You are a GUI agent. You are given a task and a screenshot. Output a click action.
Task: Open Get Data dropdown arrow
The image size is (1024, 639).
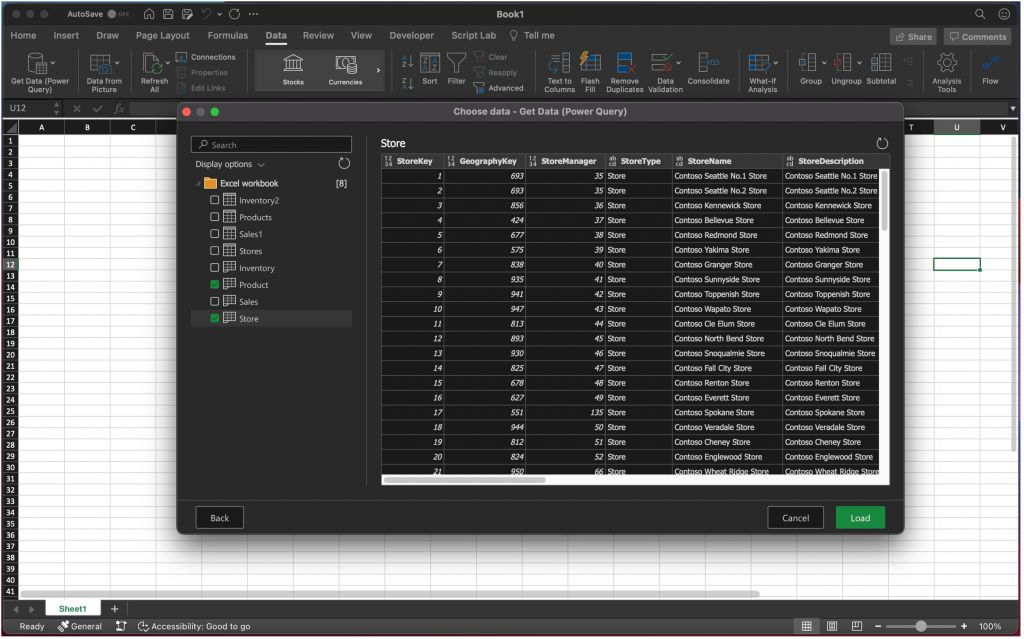53,63
